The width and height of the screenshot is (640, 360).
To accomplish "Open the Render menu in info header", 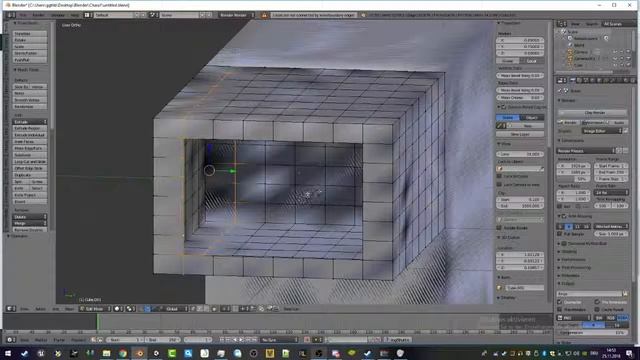I will click(38, 15).
